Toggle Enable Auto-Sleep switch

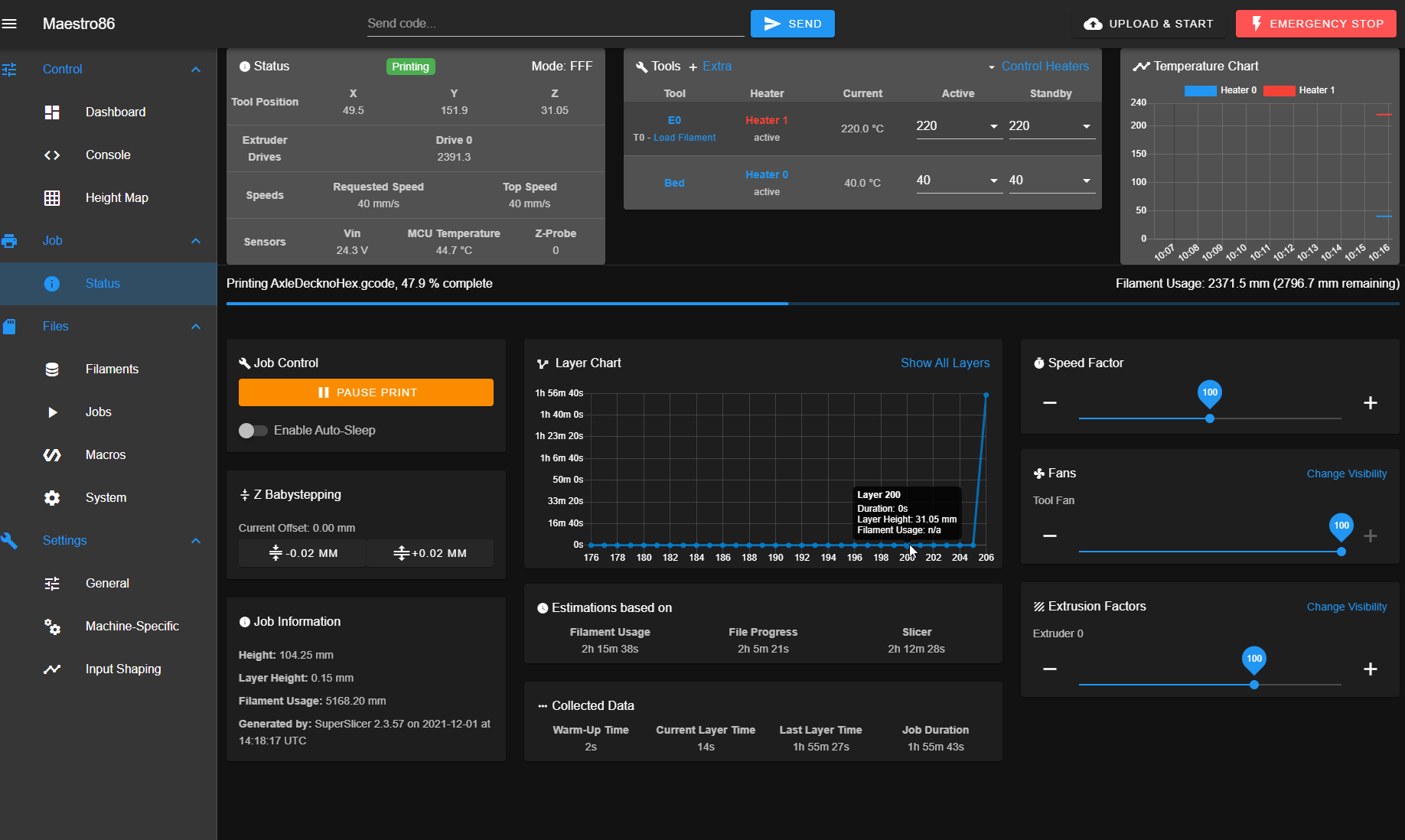click(253, 431)
